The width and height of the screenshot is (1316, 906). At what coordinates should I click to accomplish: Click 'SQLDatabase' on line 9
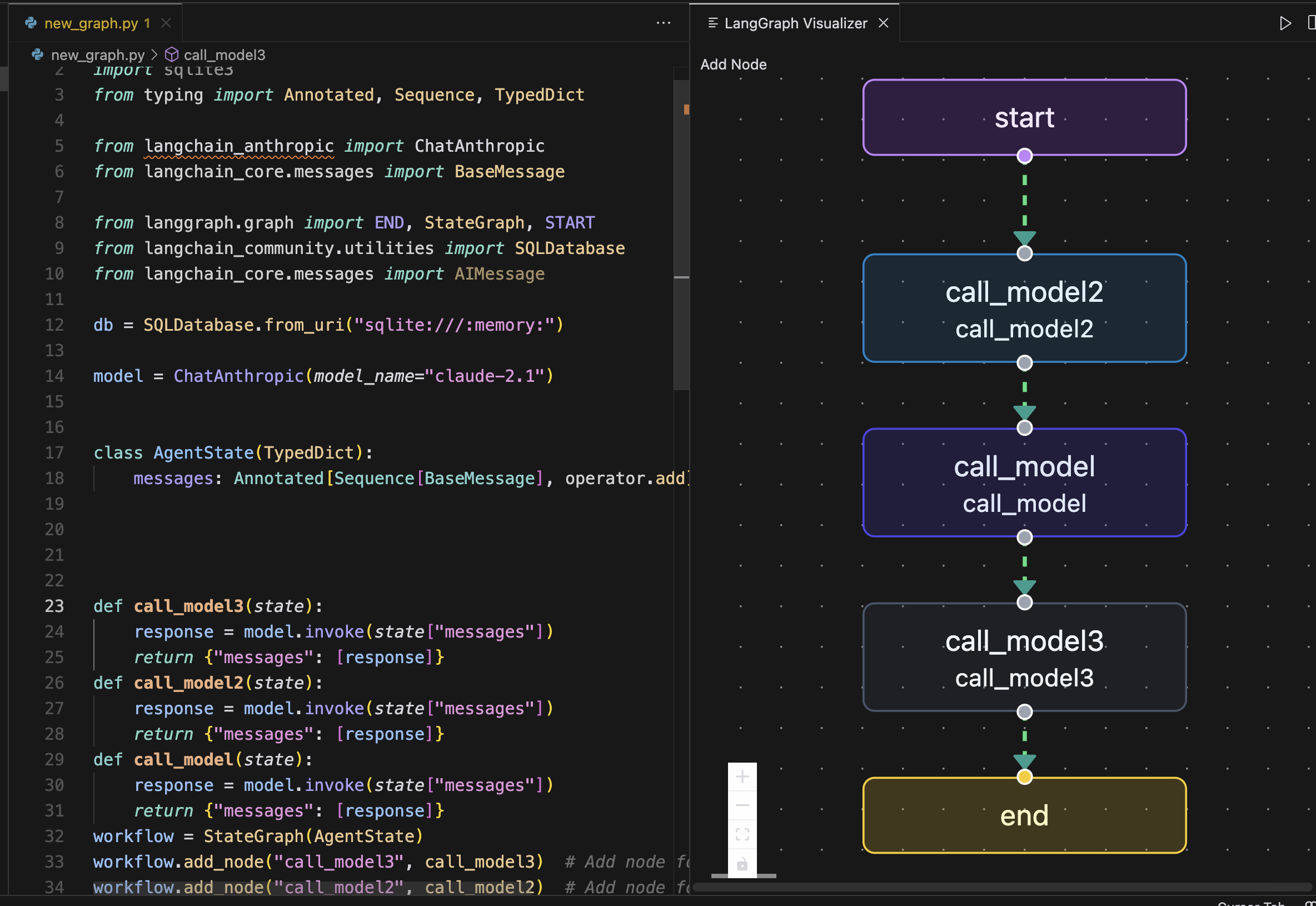[570, 248]
